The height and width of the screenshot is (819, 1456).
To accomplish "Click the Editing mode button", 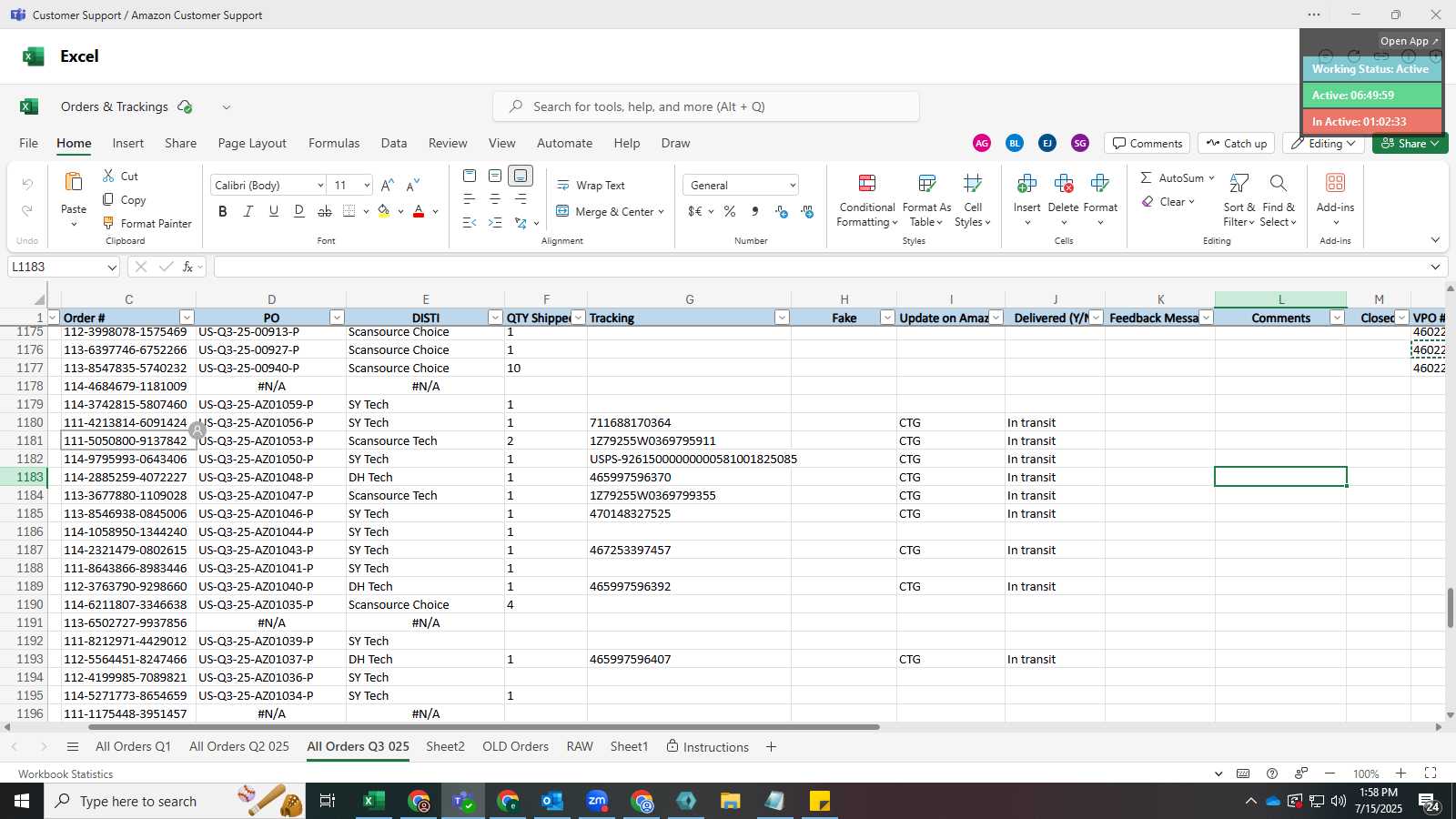I will [x=1324, y=143].
